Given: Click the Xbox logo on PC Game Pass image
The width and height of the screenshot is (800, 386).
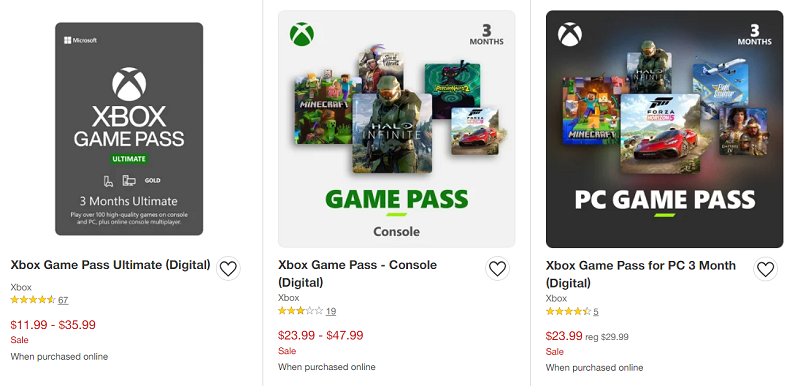Looking at the screenshot, I should [x=570, y=34].
